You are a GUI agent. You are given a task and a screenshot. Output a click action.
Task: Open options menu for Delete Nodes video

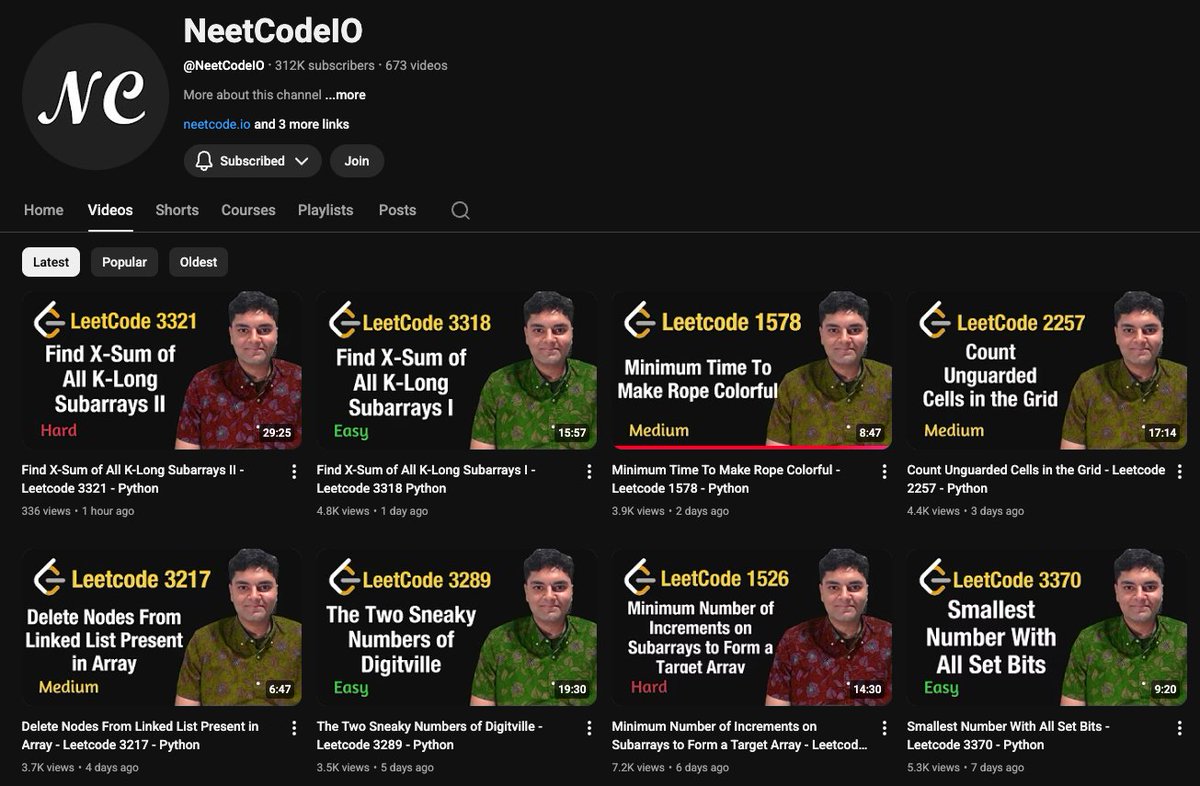[x=294, y=727]
